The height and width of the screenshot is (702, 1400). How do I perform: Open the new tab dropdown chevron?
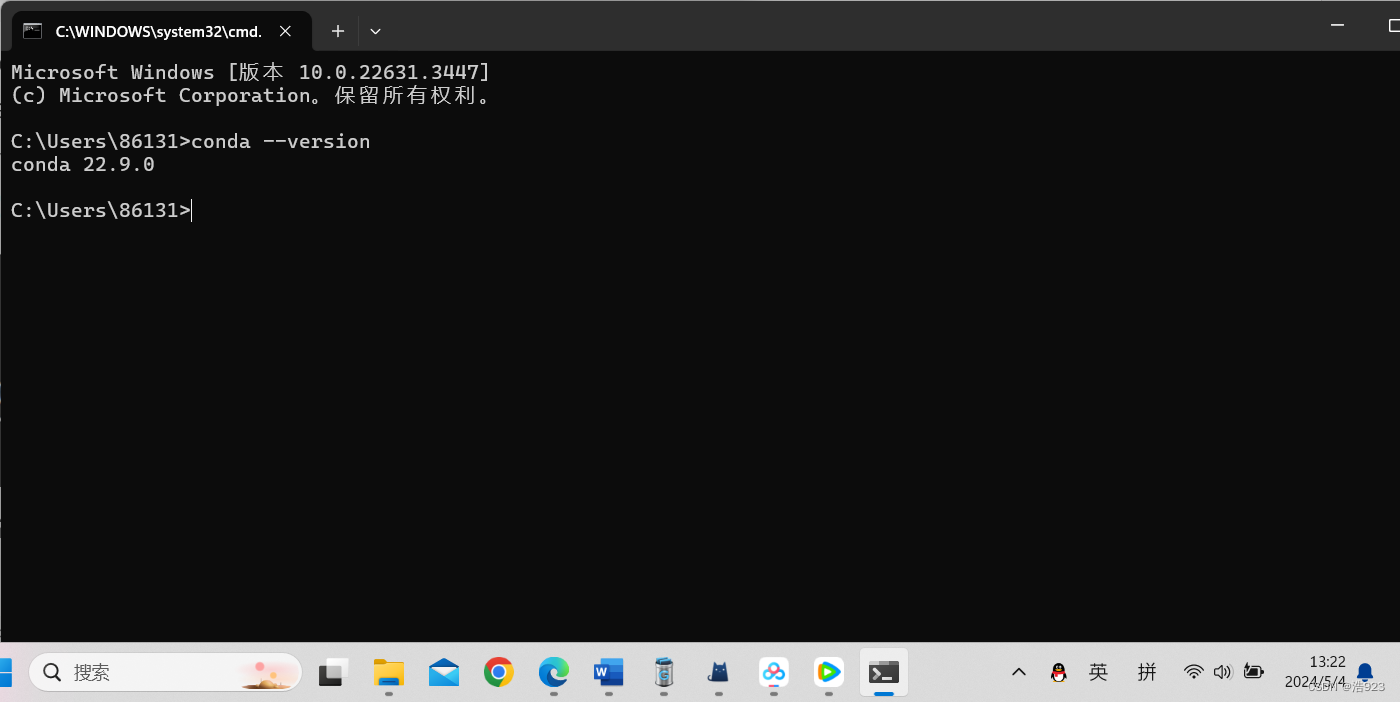click(x=375, y=31)
